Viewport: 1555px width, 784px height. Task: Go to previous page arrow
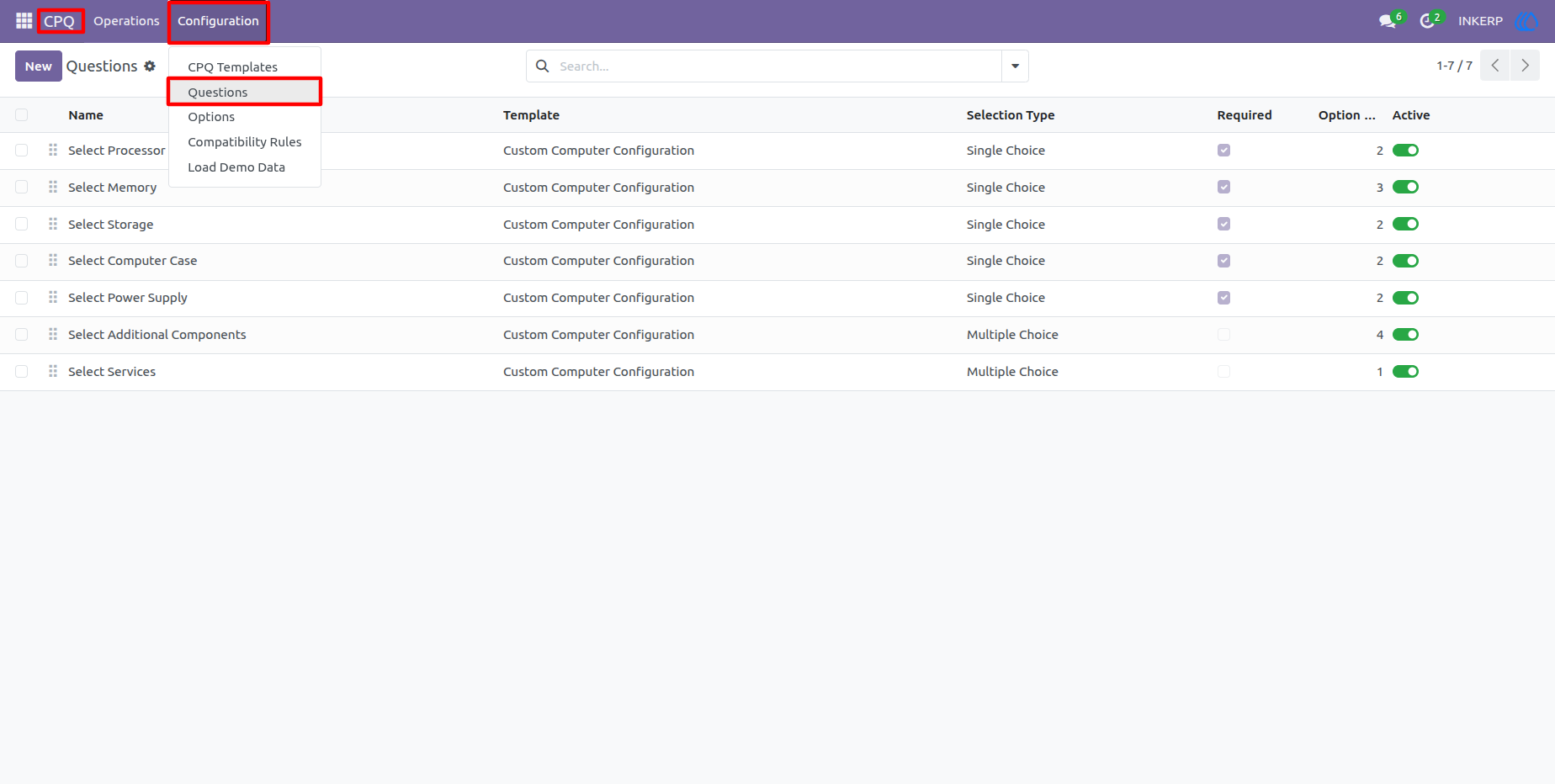pyautogui.click(x=1495, y=66)
